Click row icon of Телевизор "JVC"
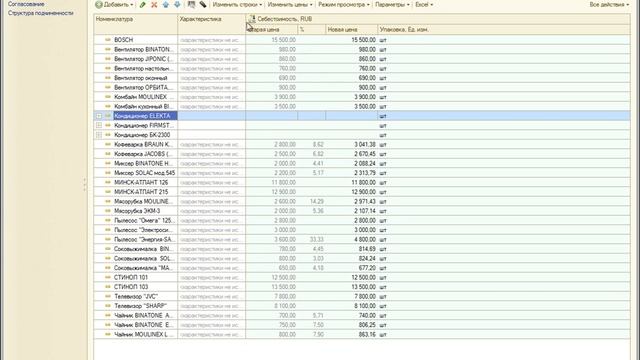Image resolution: width=640 pixels, height=360 pixels. point(108,296)
